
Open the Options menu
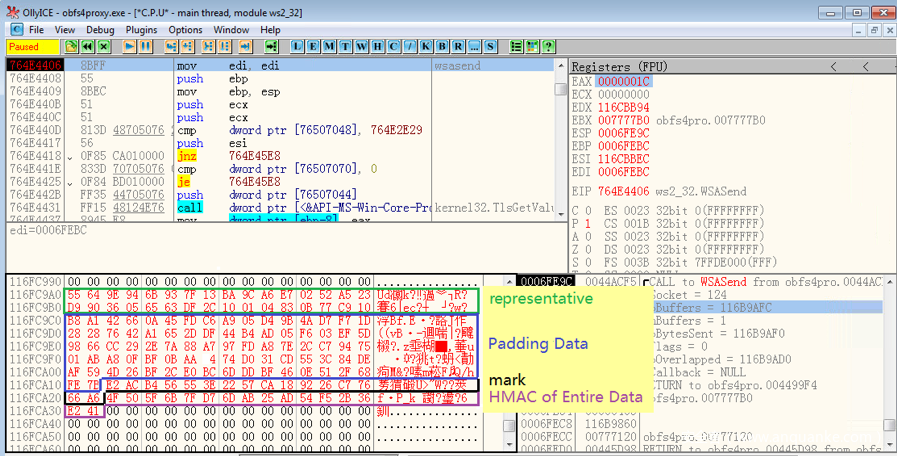tap(186, 30)
